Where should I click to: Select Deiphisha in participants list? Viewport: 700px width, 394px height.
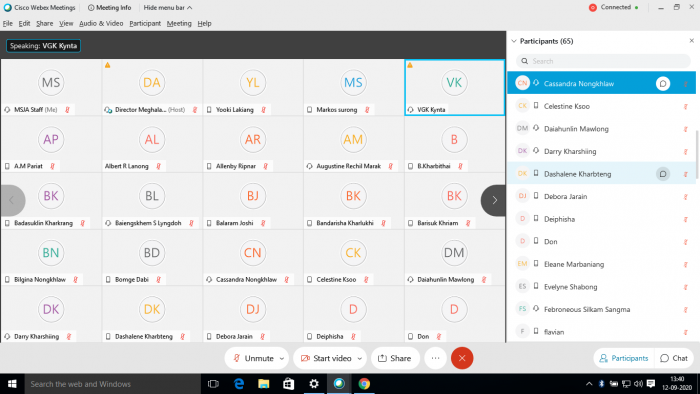(601, 219)
